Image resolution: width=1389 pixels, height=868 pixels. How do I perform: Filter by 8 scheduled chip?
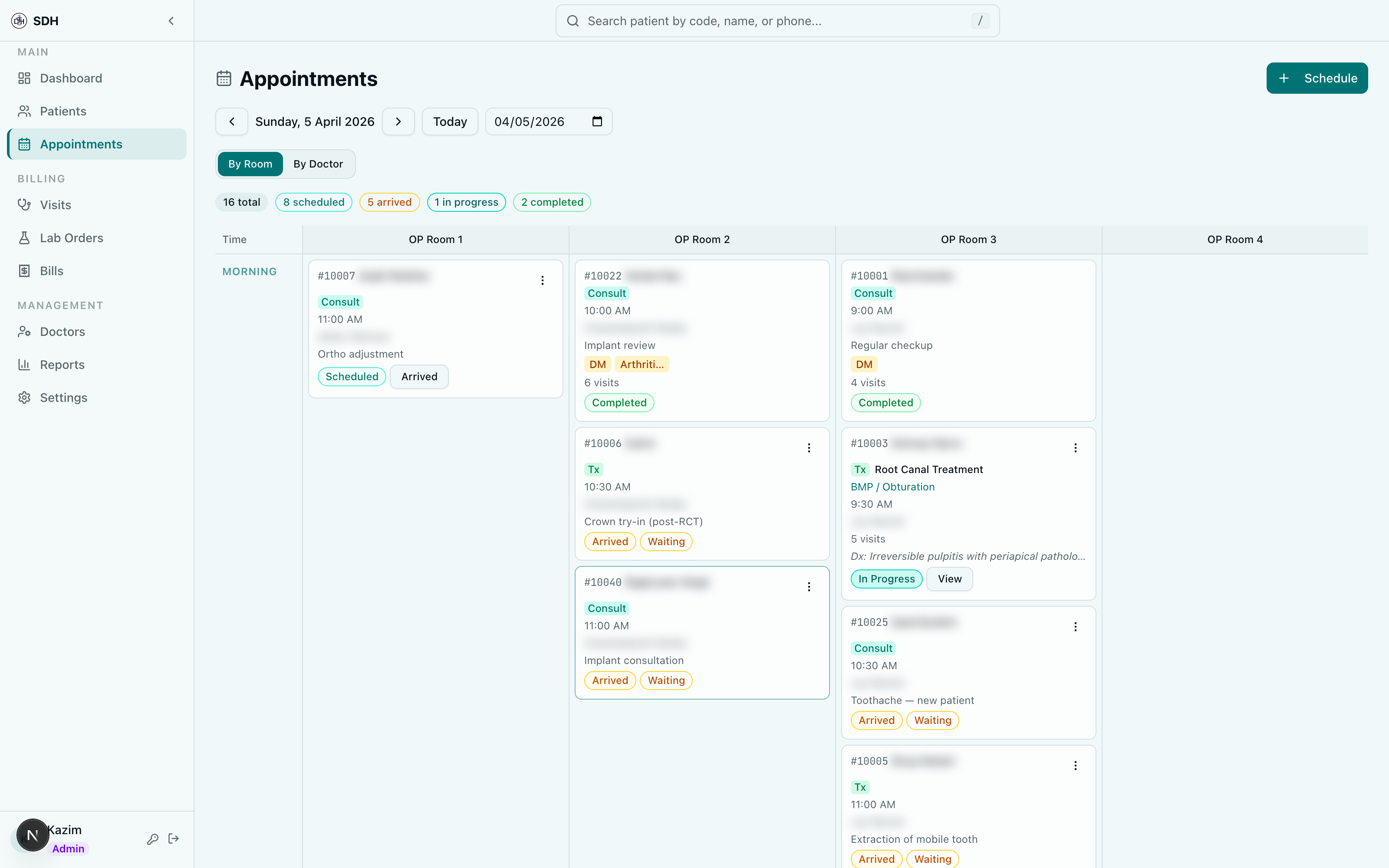(x=313, y=202)
